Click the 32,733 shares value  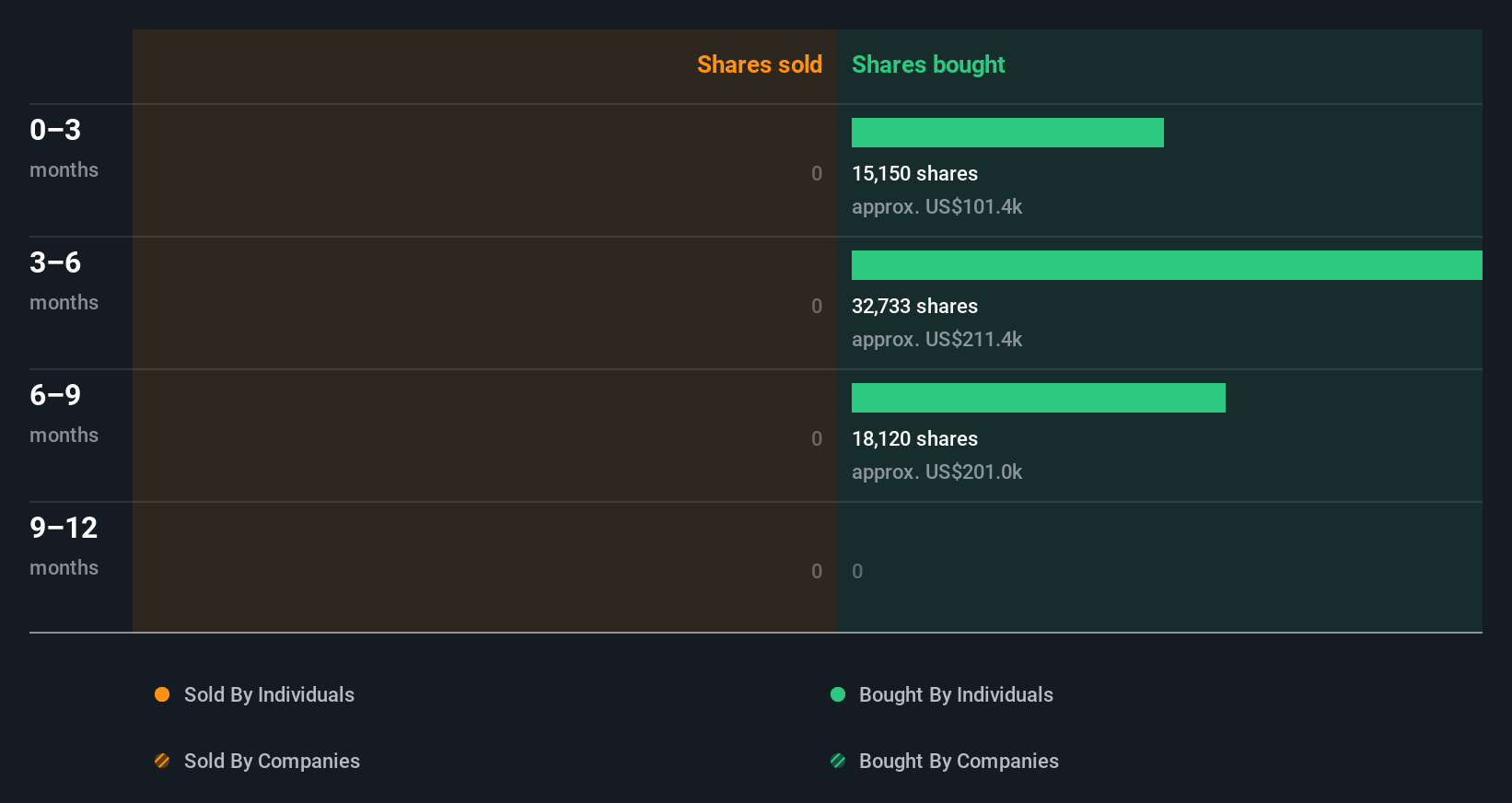coord(914,306)
